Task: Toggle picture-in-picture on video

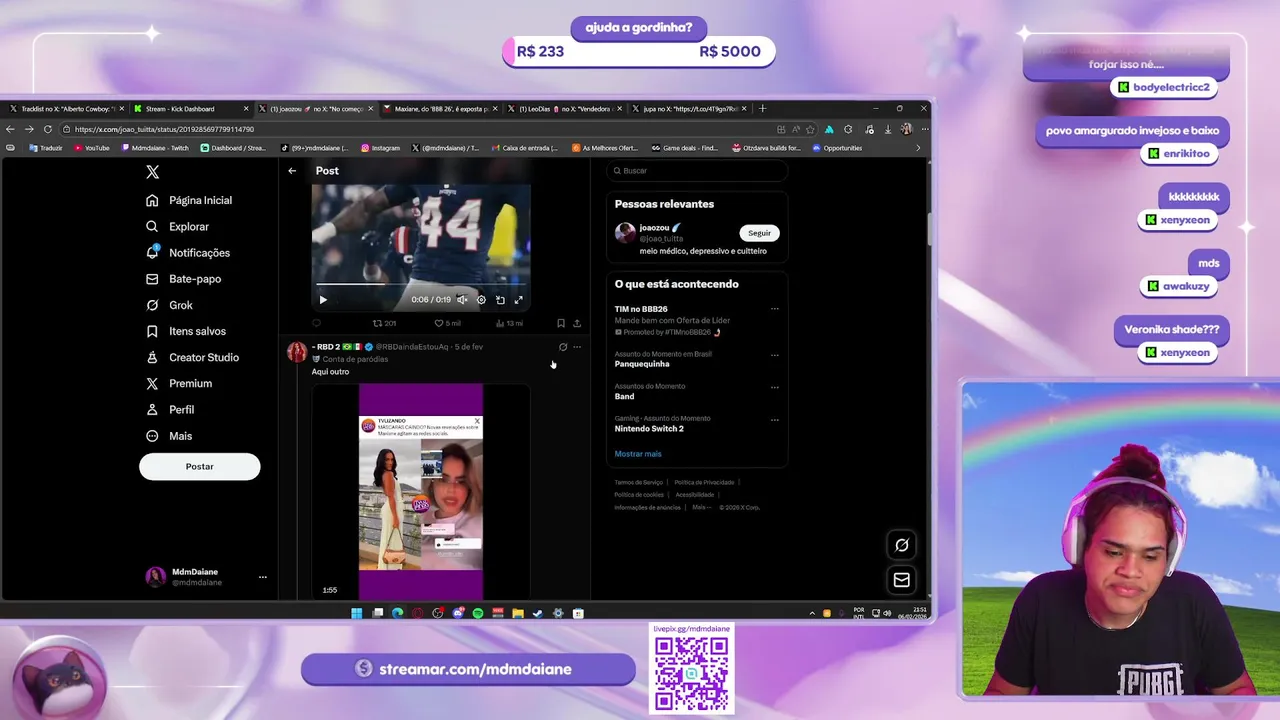Action: pos(500,300)
